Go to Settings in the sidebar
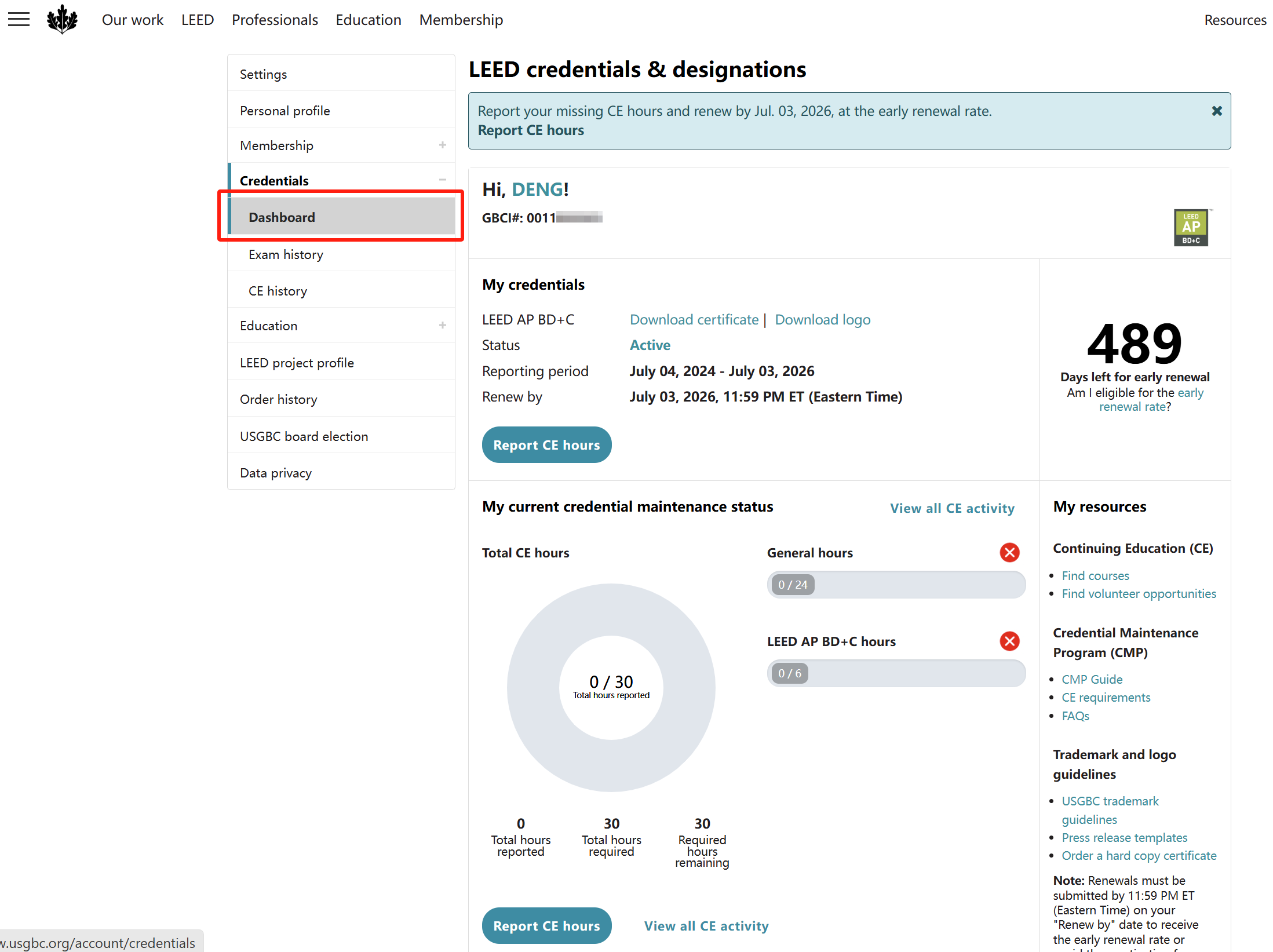 (341, 74)
